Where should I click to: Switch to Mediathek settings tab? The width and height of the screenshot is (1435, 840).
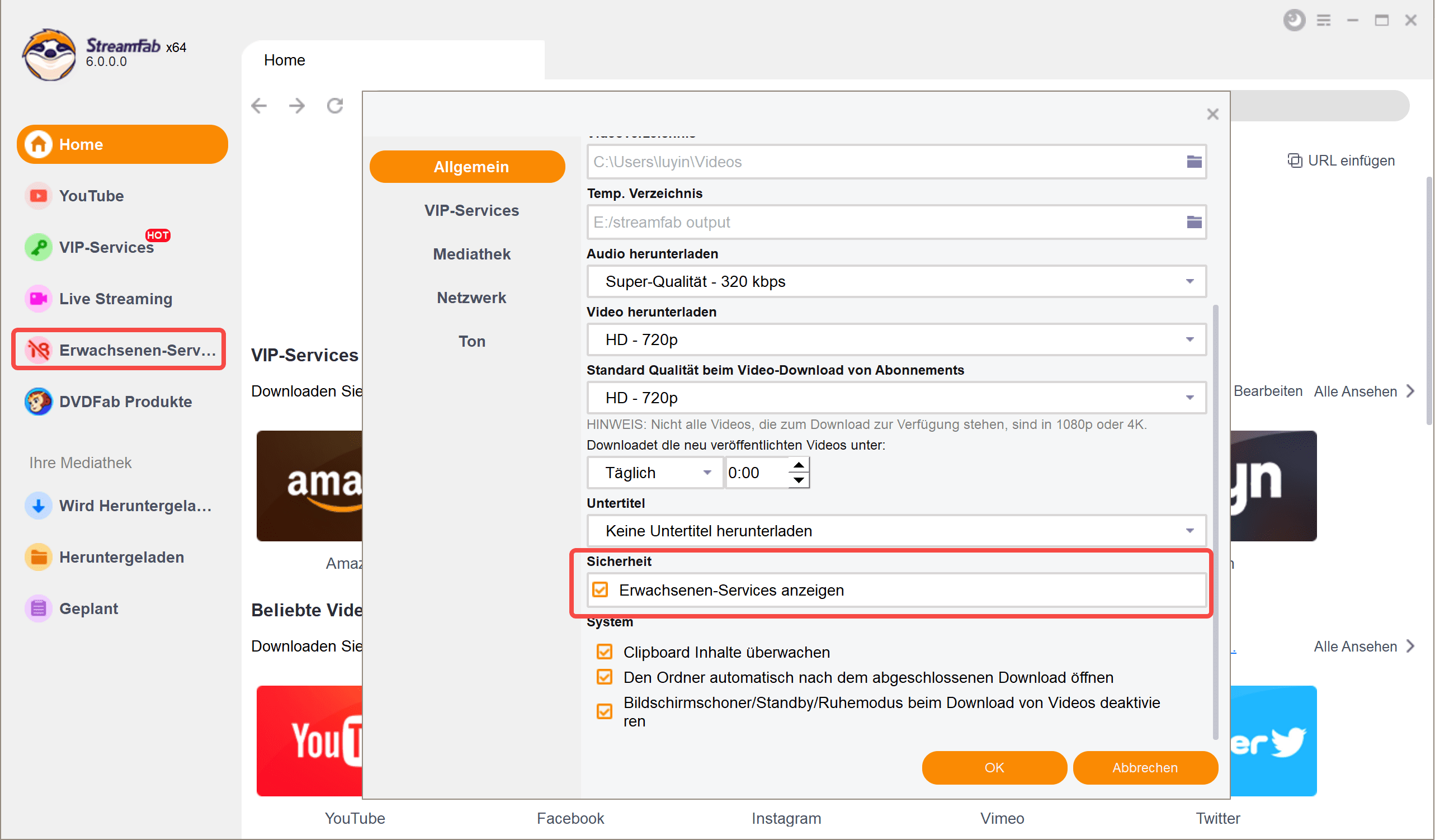[x=471, y=254]
